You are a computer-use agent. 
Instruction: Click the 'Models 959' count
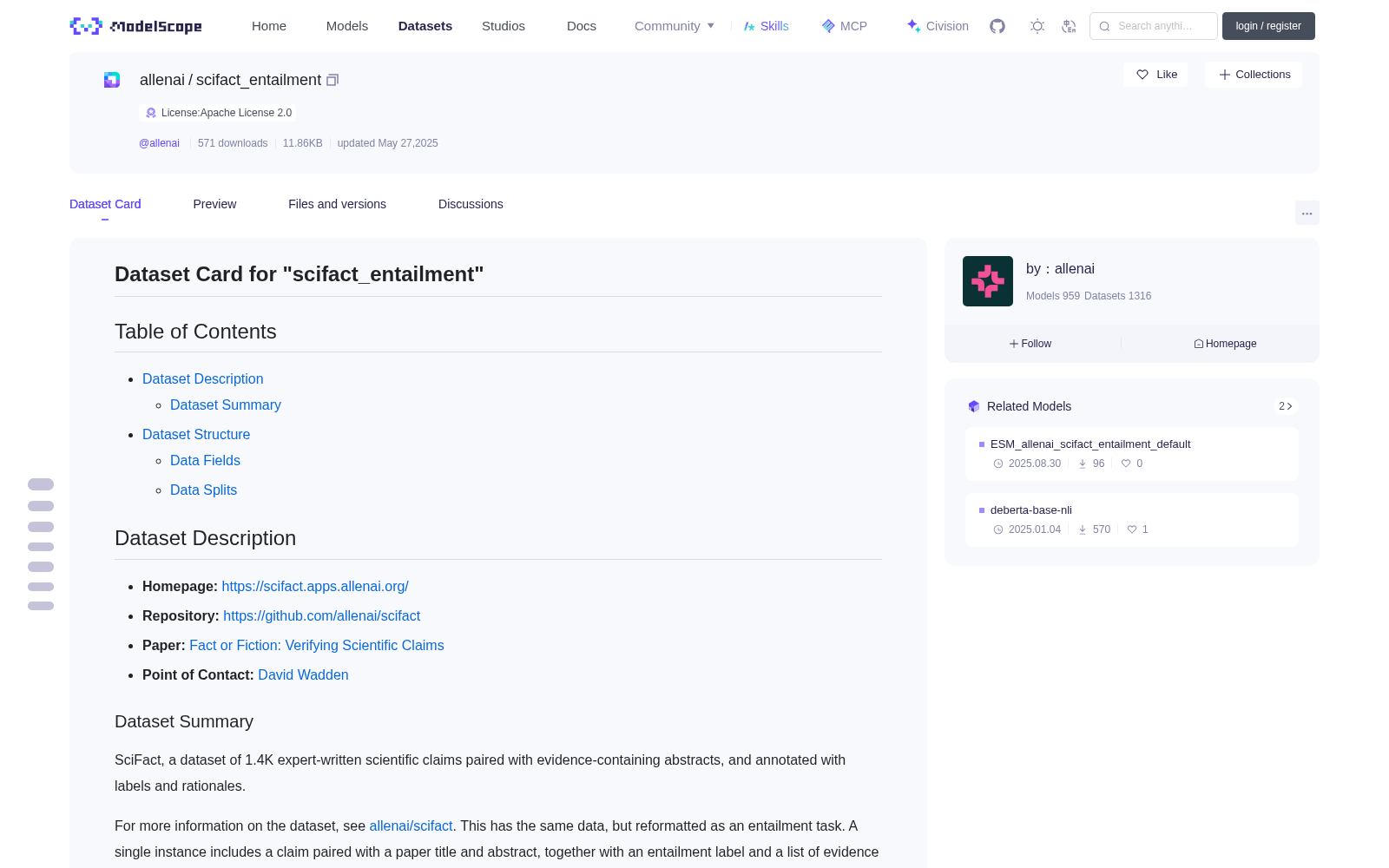click(x=1053, y=296)
